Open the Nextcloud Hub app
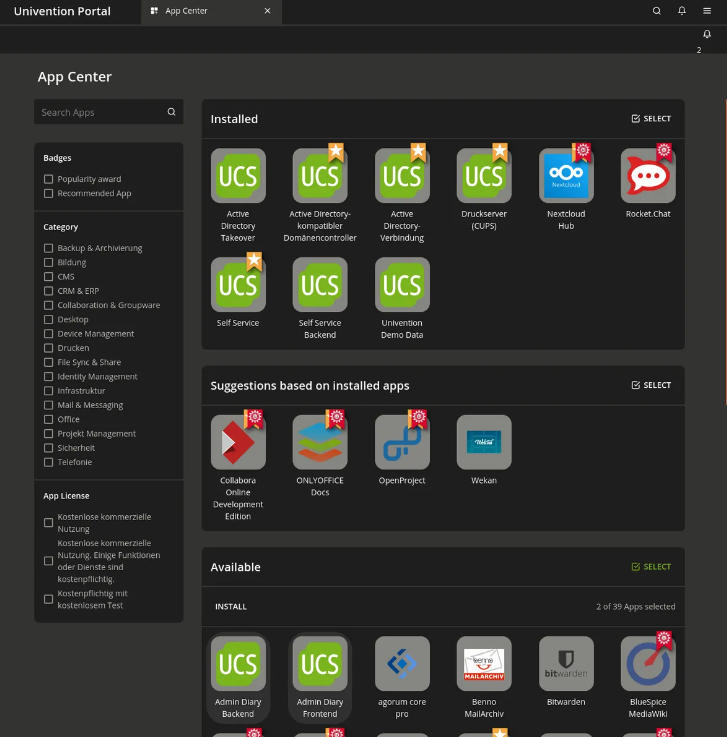The image size is (727, 737). click(x=566, y=176)
